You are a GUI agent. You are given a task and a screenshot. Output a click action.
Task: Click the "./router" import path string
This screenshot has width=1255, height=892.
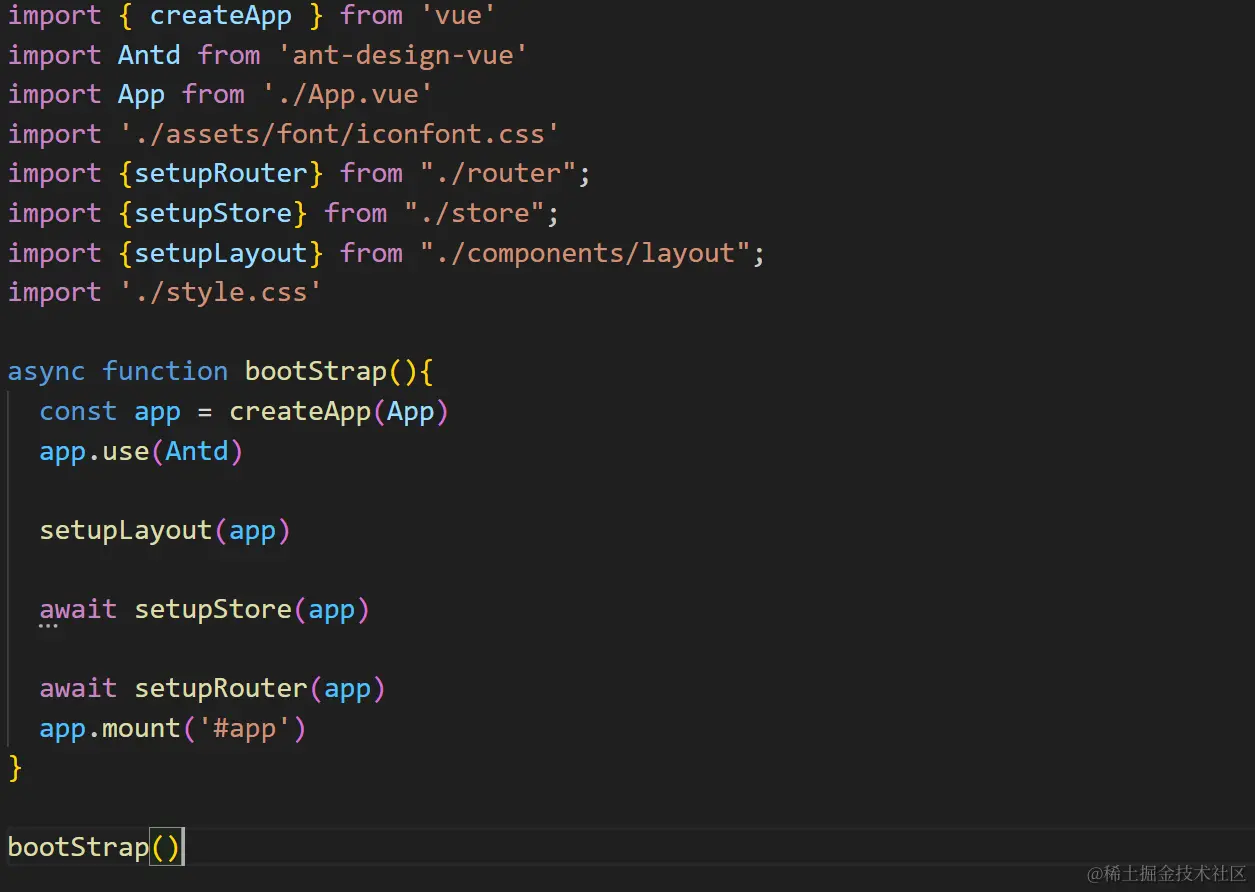click(498, 174)
